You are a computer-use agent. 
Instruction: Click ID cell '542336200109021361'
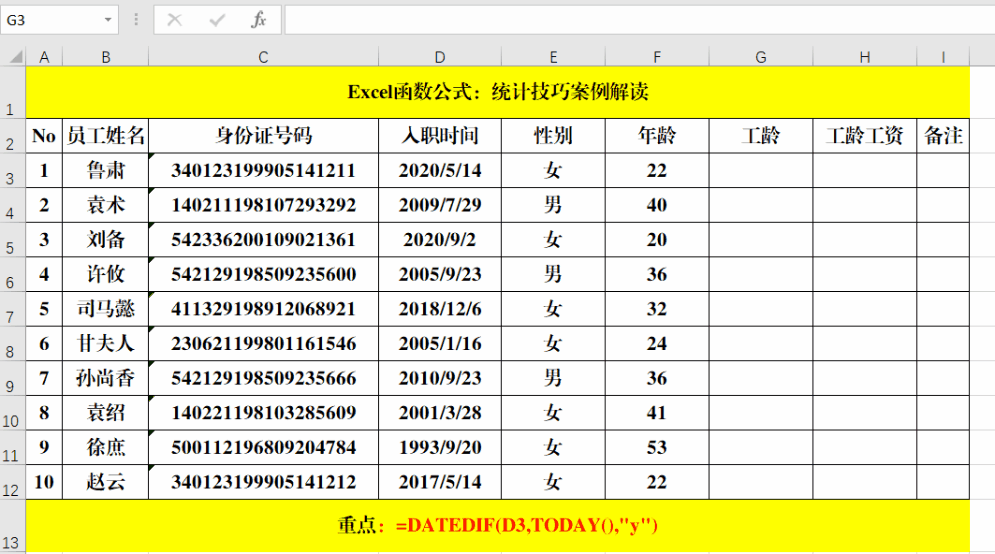pyautogui.click(x=263, y=240)
